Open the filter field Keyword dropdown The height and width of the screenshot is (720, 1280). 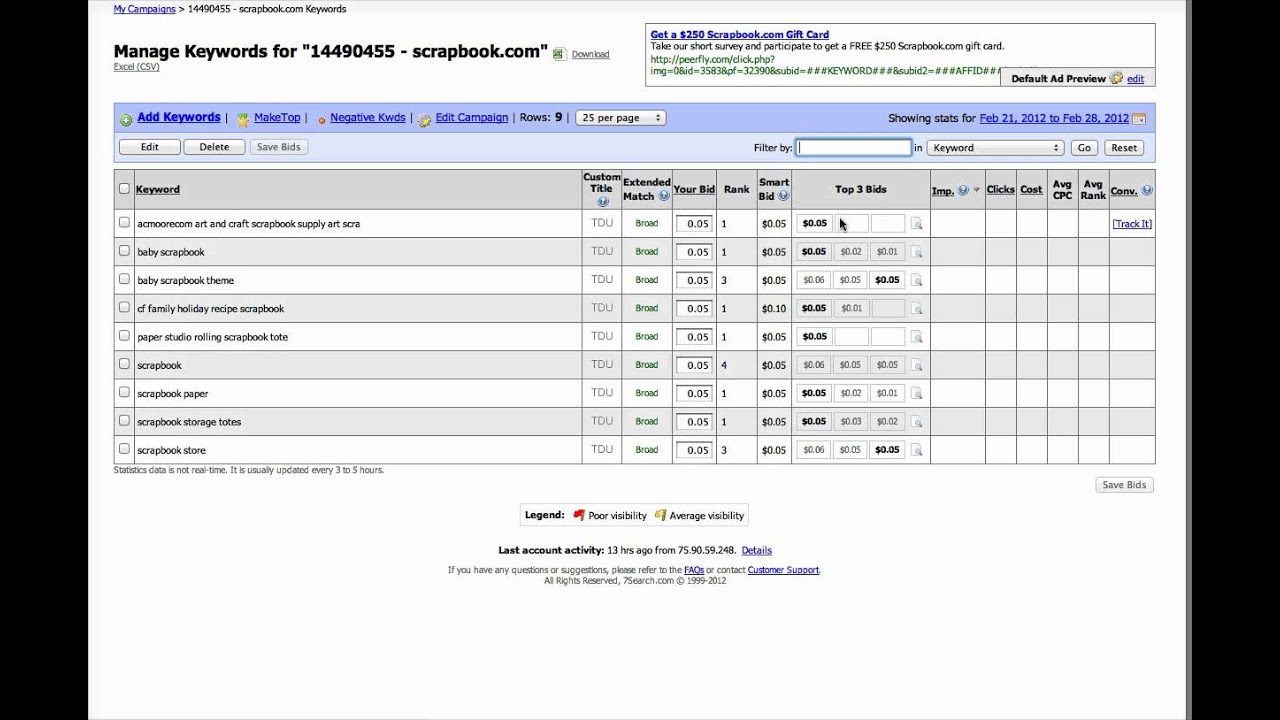995,148
